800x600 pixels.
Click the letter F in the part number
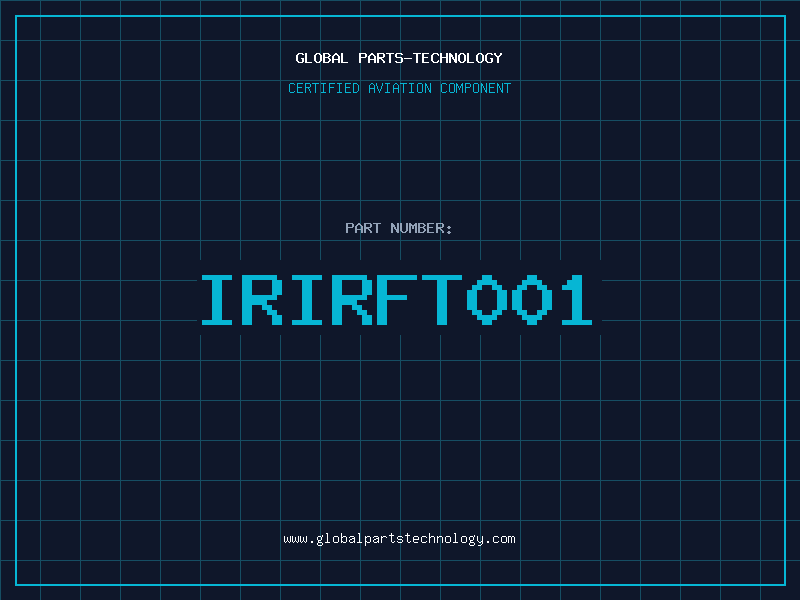398,300
